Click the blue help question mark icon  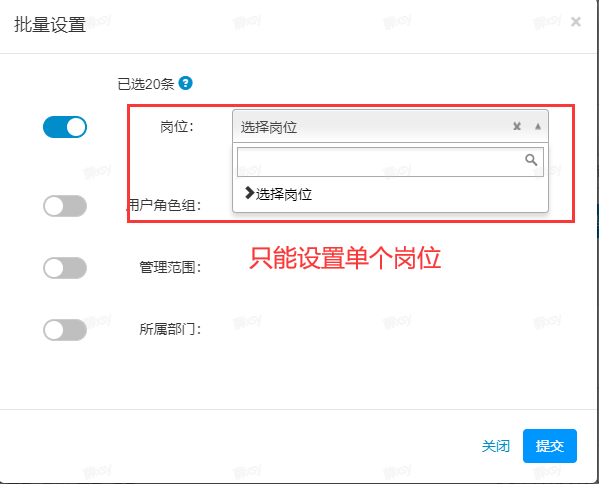point(186,83)
